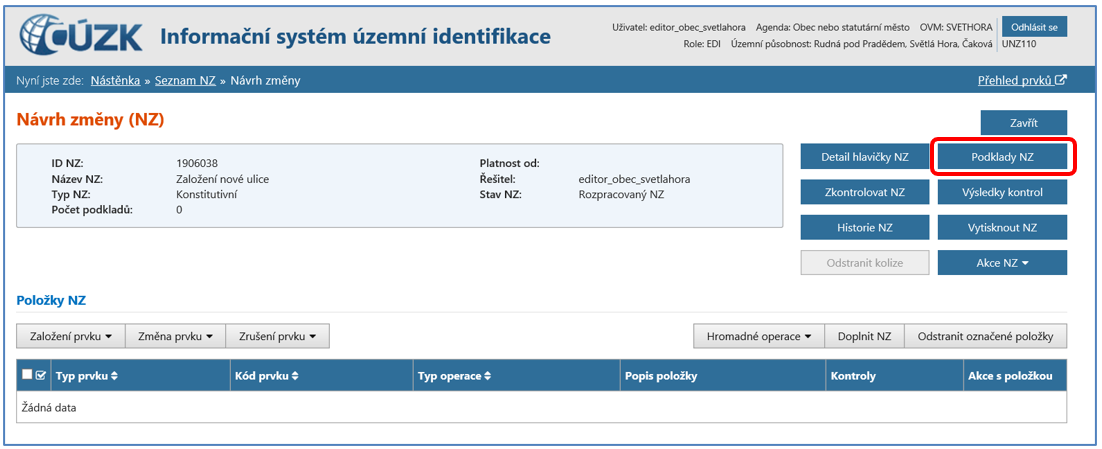The image size is (1102, 449).
Task: Click the external link icon beside Přehled prvků
Action: pos(1061,80)
